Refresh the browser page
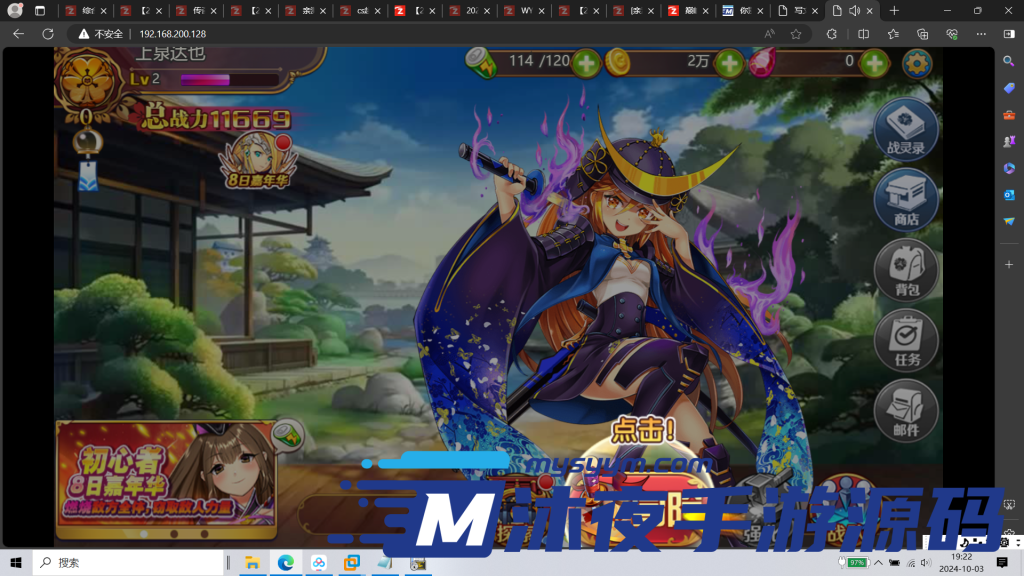Image resolution: width=1024 pixels, height=576 pixels. (x=47, y=33)
